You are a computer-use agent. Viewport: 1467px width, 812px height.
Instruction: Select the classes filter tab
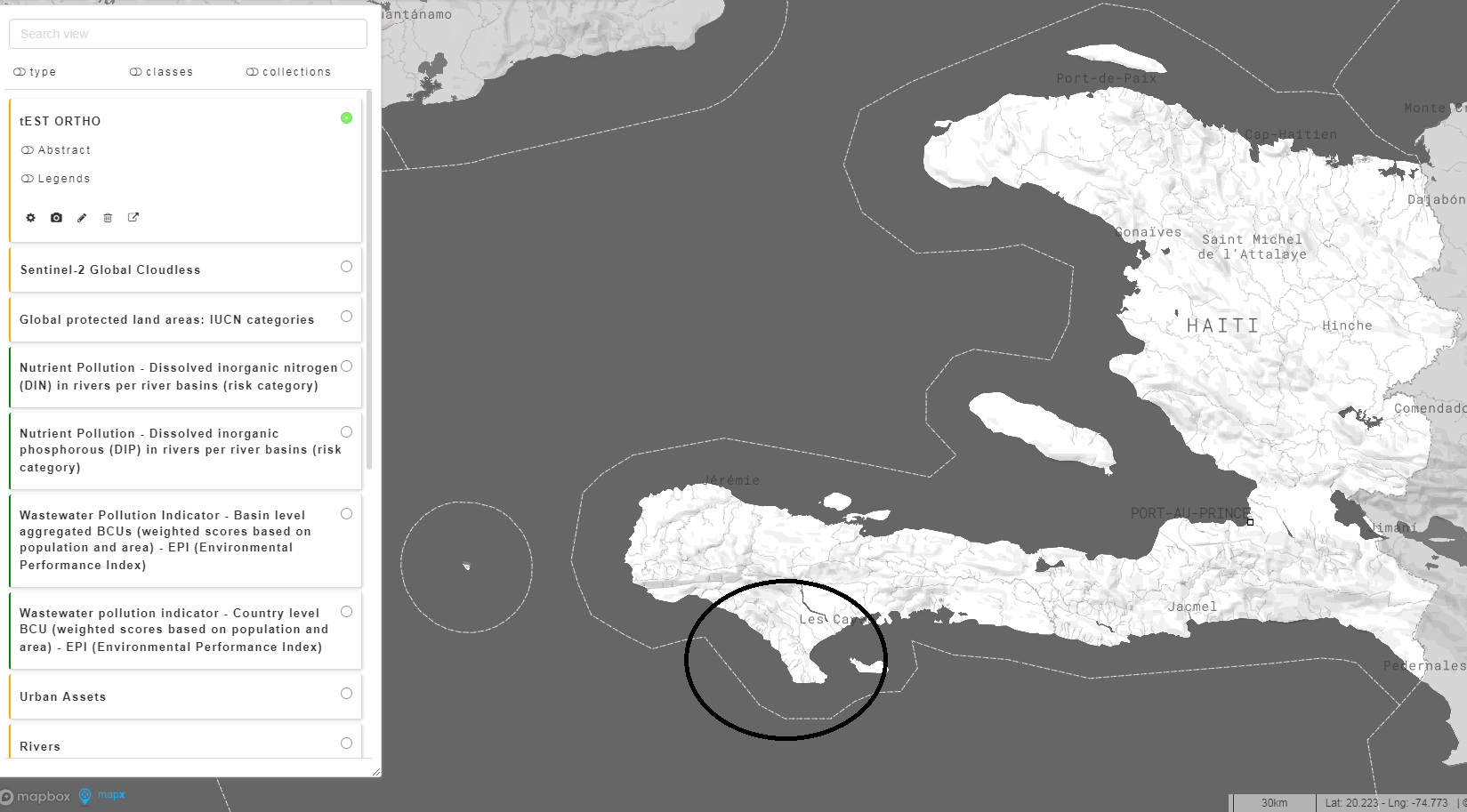pyautogui.click(x=161, y=72)
